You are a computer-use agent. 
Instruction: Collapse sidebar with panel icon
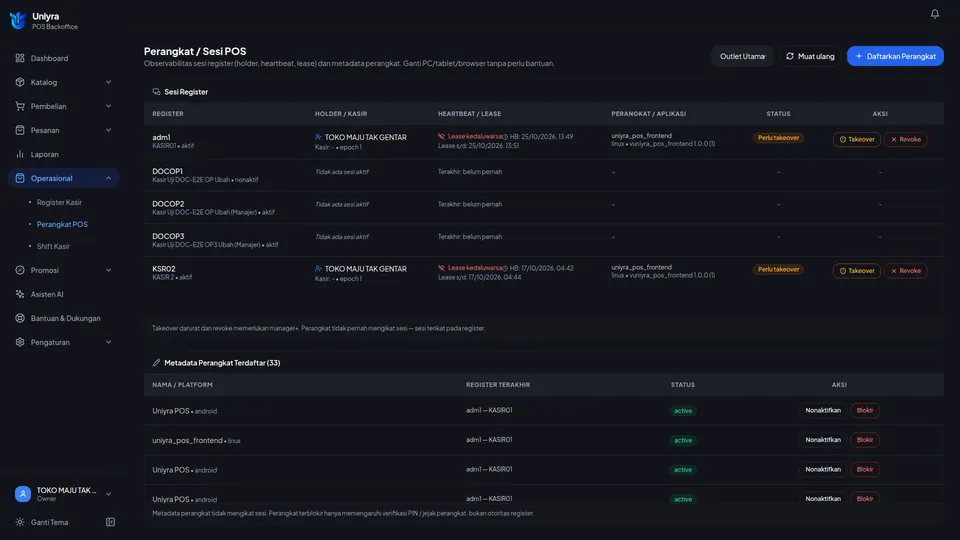pyautogui.click(x=110, y=522)
